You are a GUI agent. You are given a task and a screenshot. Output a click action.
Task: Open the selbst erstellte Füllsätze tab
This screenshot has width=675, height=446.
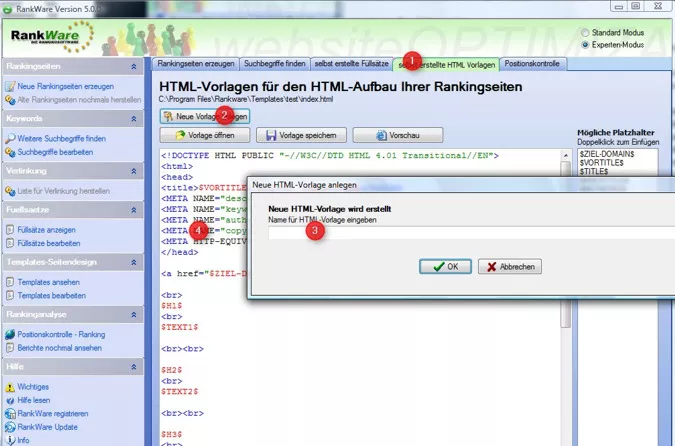[x=351, y=64]
